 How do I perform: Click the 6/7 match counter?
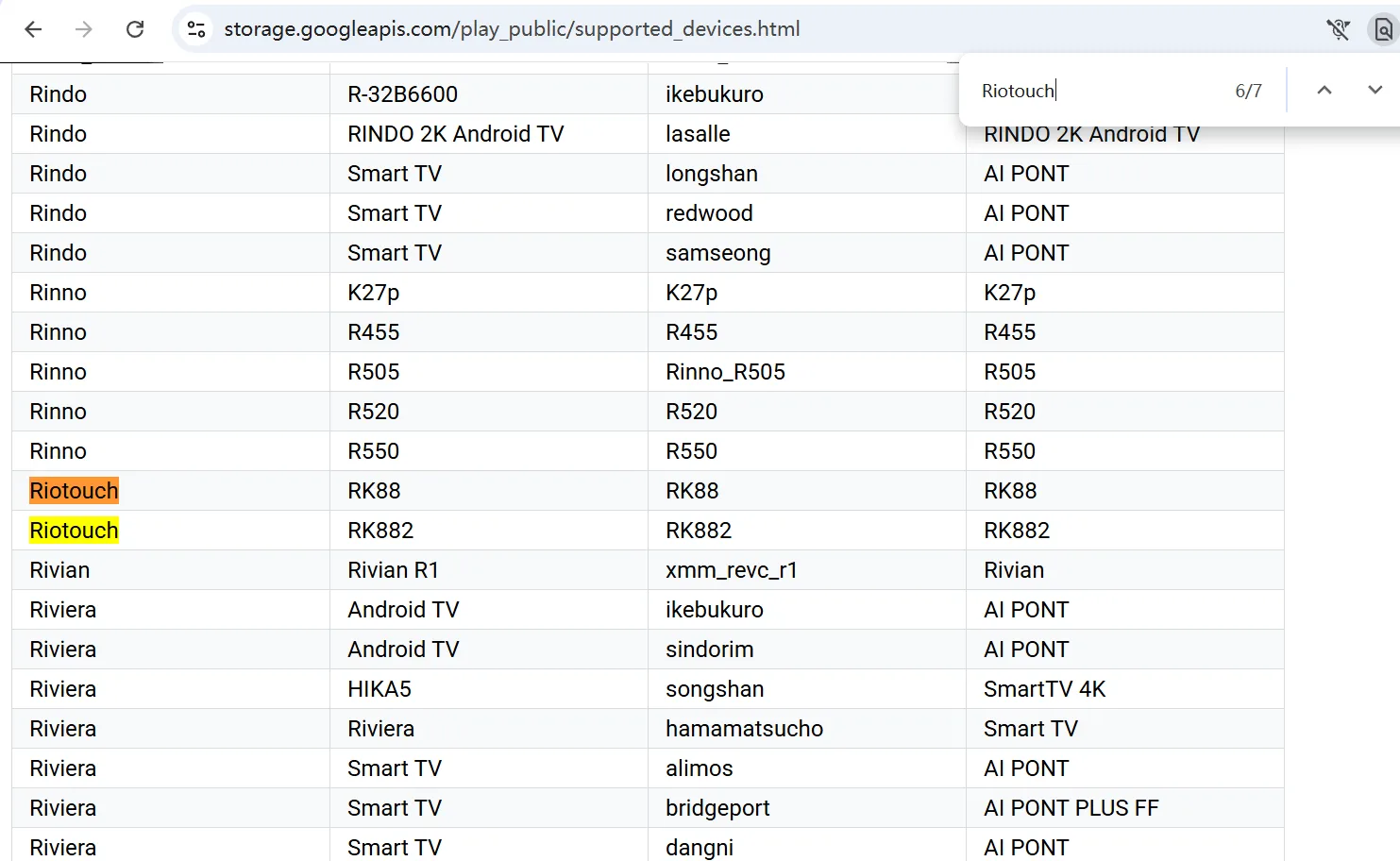[x=1248, y=91]
